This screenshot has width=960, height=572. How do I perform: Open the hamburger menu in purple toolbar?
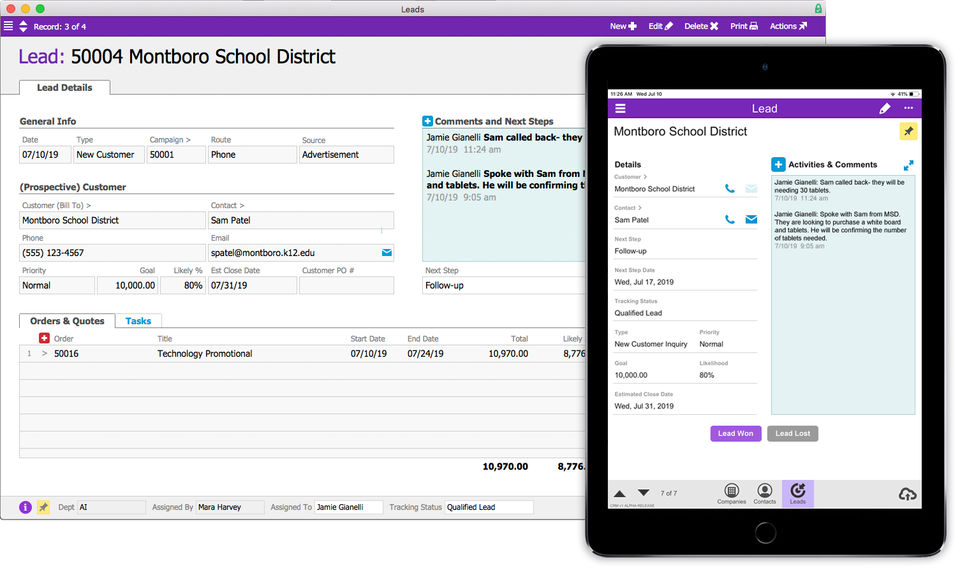pyautogui.click(x=8, y=26)
